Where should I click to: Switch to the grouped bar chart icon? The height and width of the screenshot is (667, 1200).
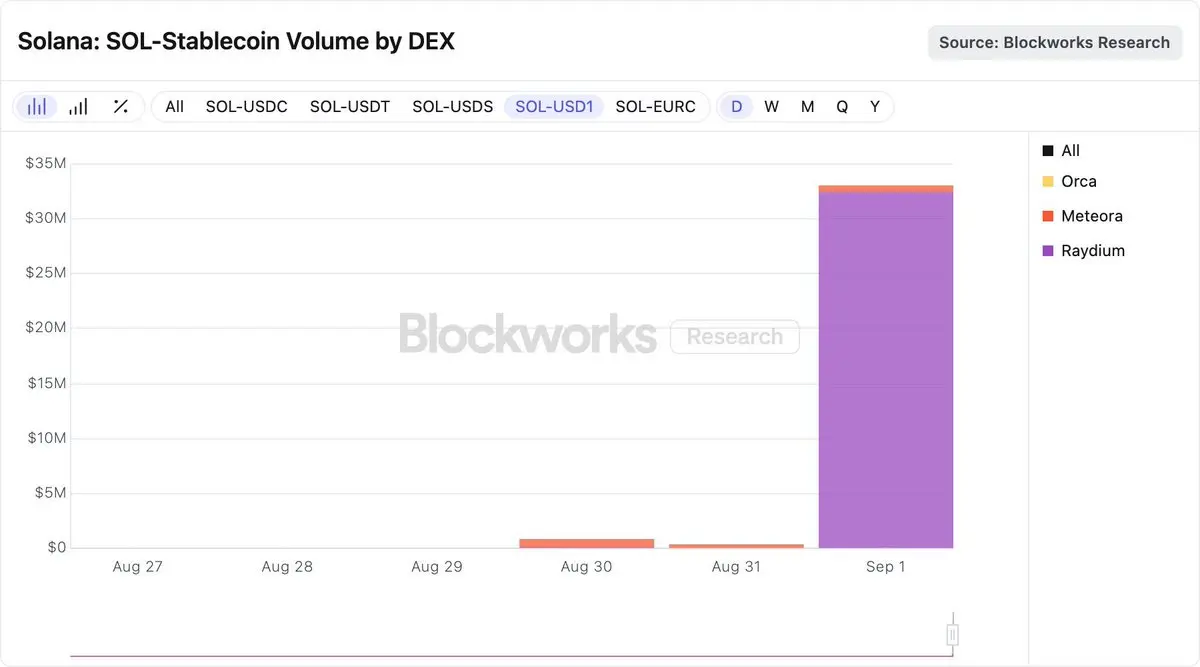click(78, 106)
